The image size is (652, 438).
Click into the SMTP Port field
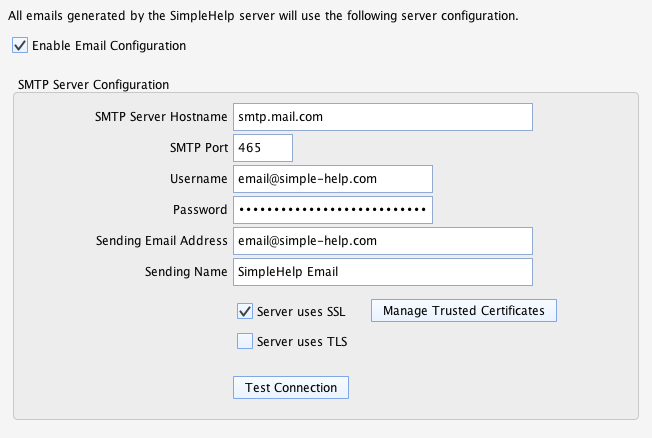point(263,148)
